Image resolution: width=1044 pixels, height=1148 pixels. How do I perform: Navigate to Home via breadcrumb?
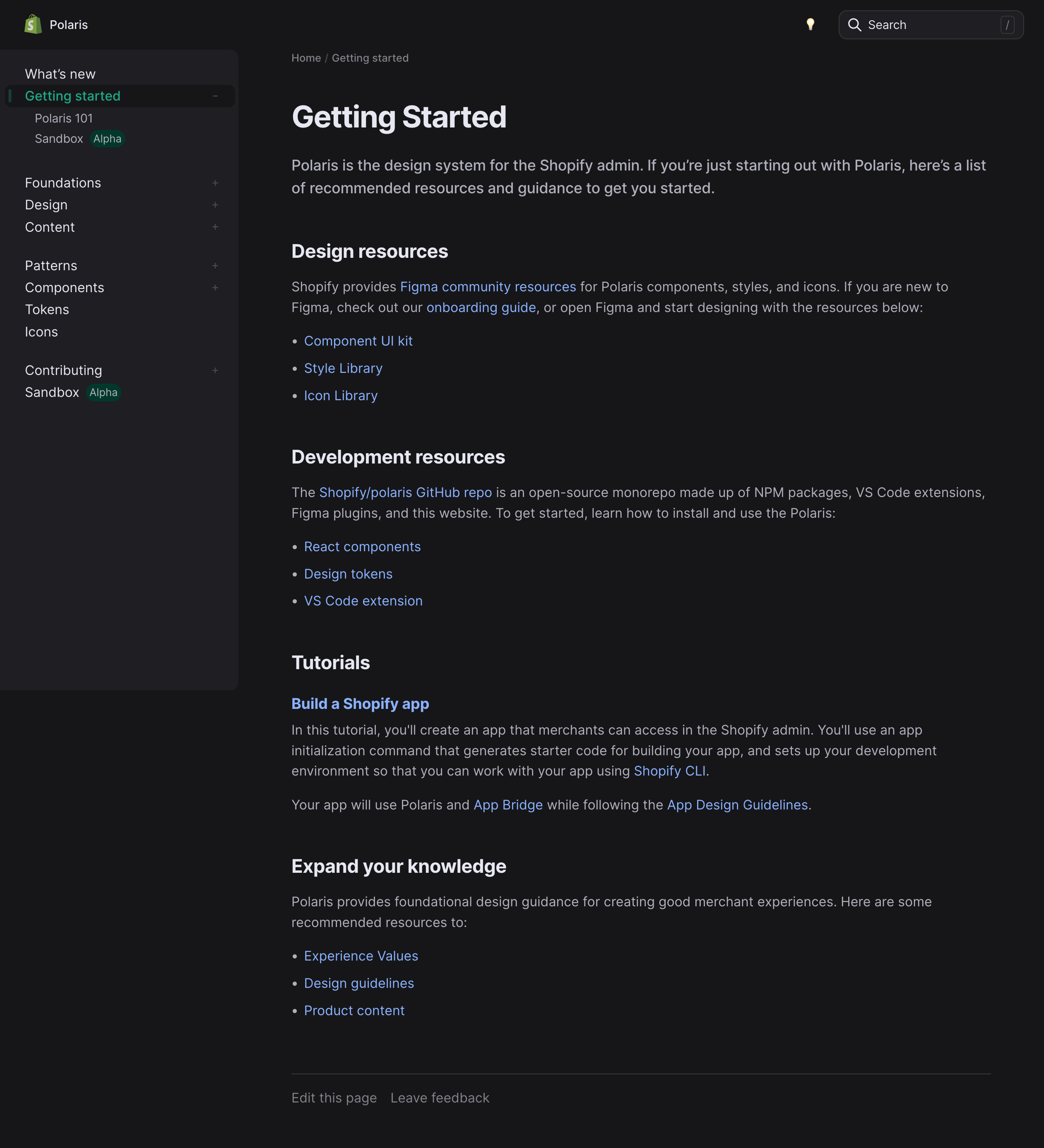[306, 58]
